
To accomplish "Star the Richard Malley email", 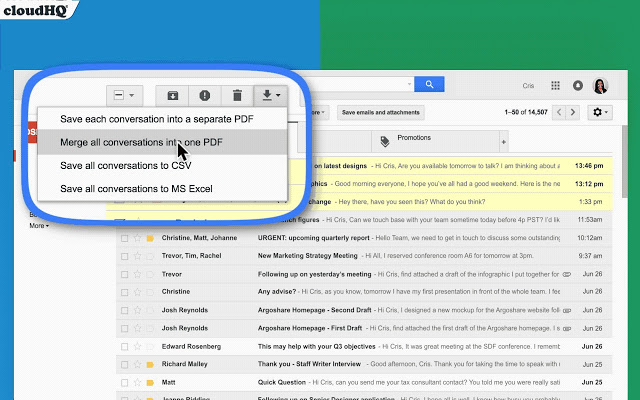I will [x=138, y=364].
